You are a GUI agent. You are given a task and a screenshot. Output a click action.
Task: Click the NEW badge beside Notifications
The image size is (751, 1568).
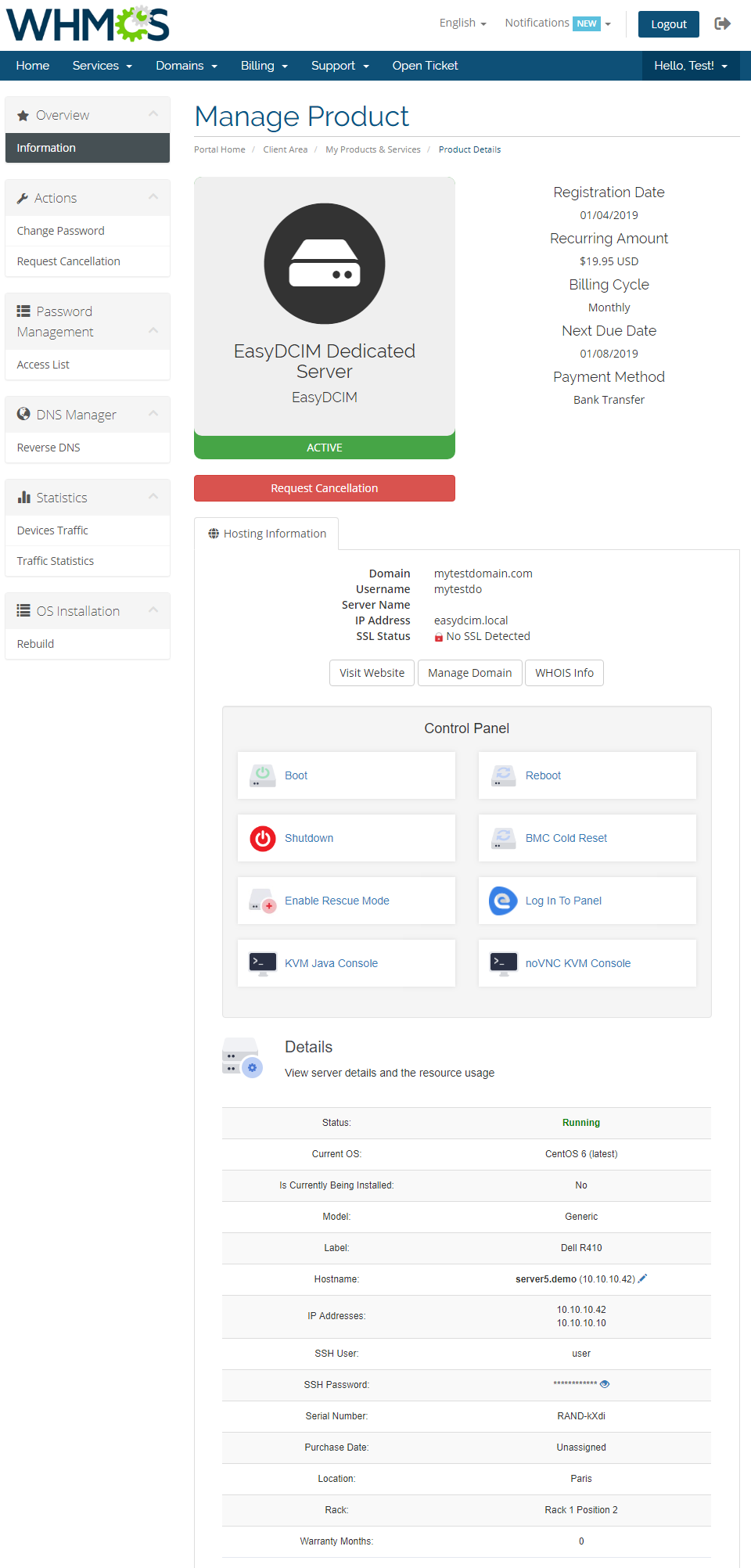[x=587, y=23]
